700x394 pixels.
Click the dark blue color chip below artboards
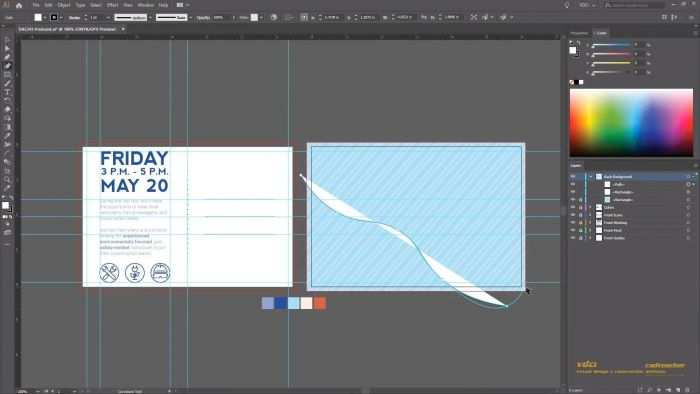(281, 303)
